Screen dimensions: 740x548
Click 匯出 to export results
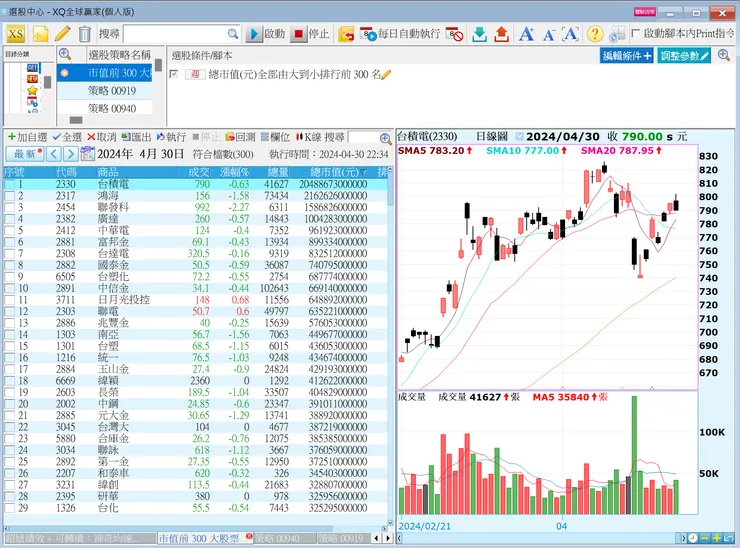click(x=136, y=137)
